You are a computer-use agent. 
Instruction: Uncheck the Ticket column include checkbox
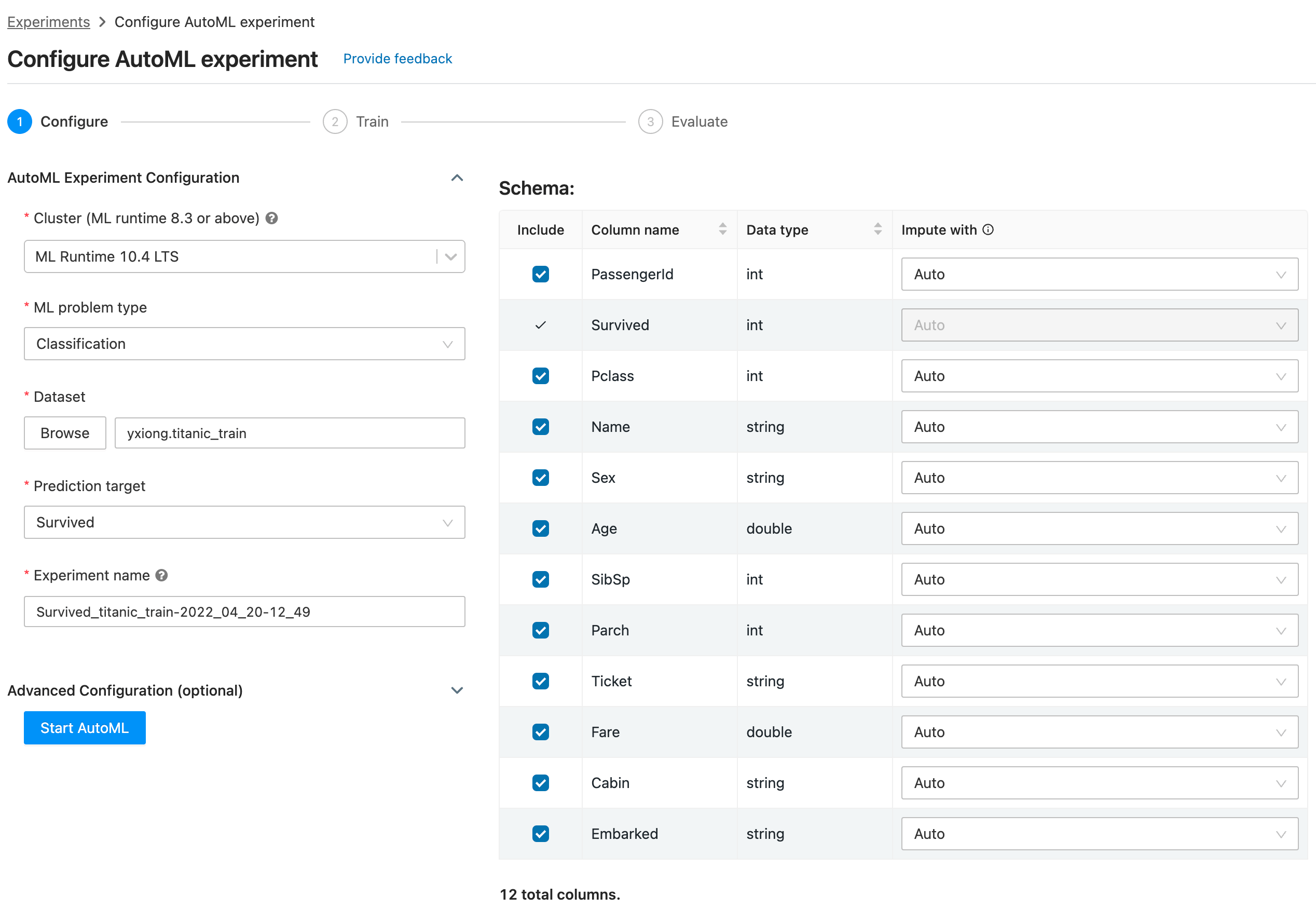click(x=540, y=681)
